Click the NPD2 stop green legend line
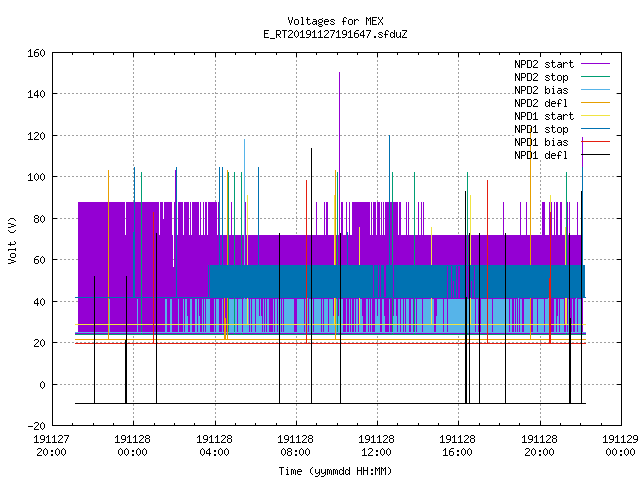 595,77
